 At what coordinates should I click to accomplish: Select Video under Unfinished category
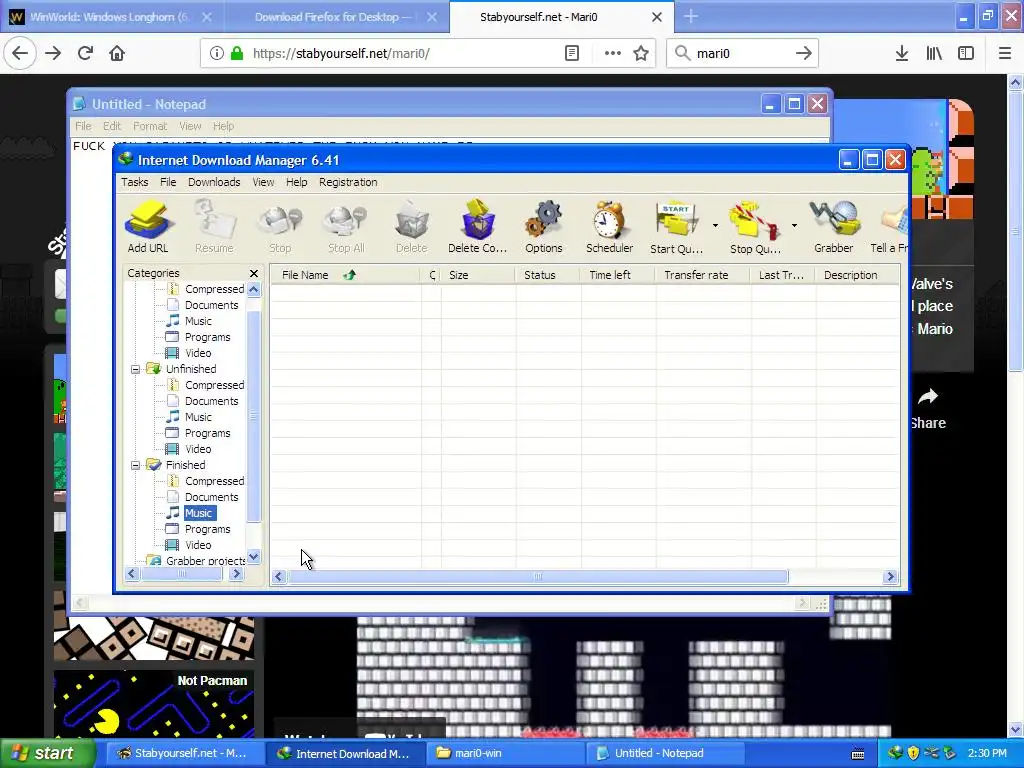pyautogui.click(x=198, y=449)
